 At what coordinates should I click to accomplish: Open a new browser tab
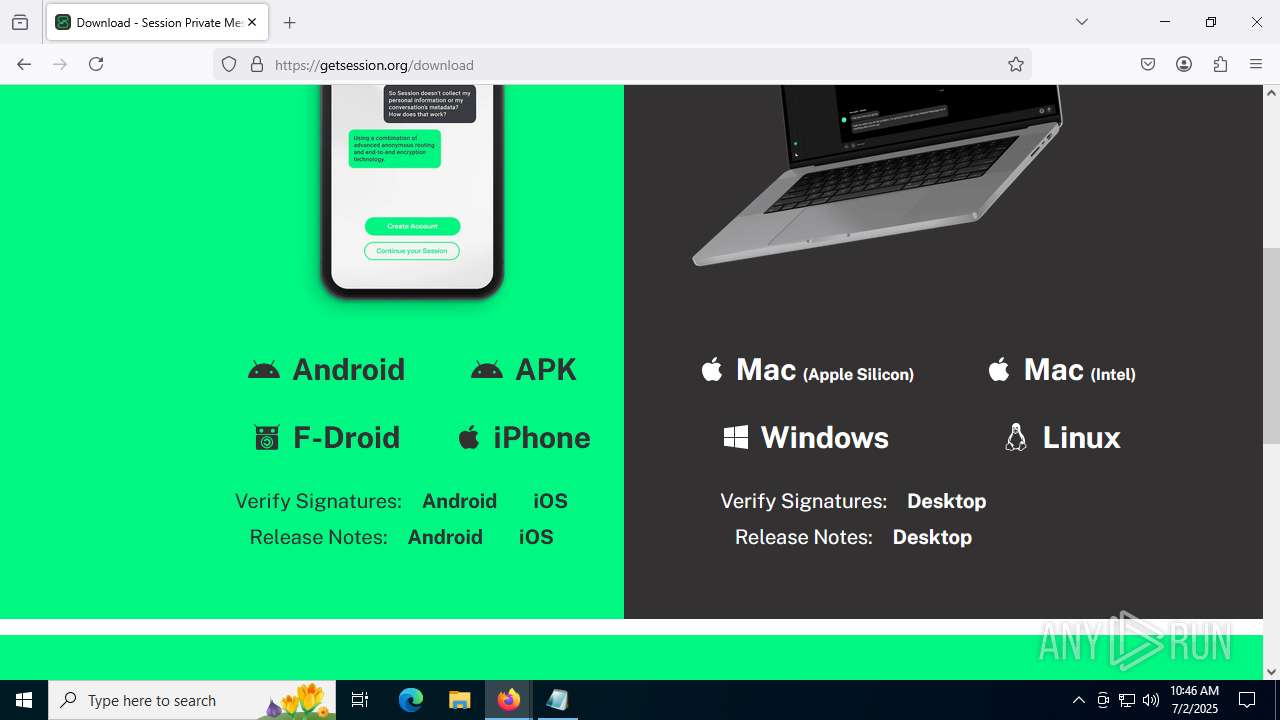tap(290, 22)
